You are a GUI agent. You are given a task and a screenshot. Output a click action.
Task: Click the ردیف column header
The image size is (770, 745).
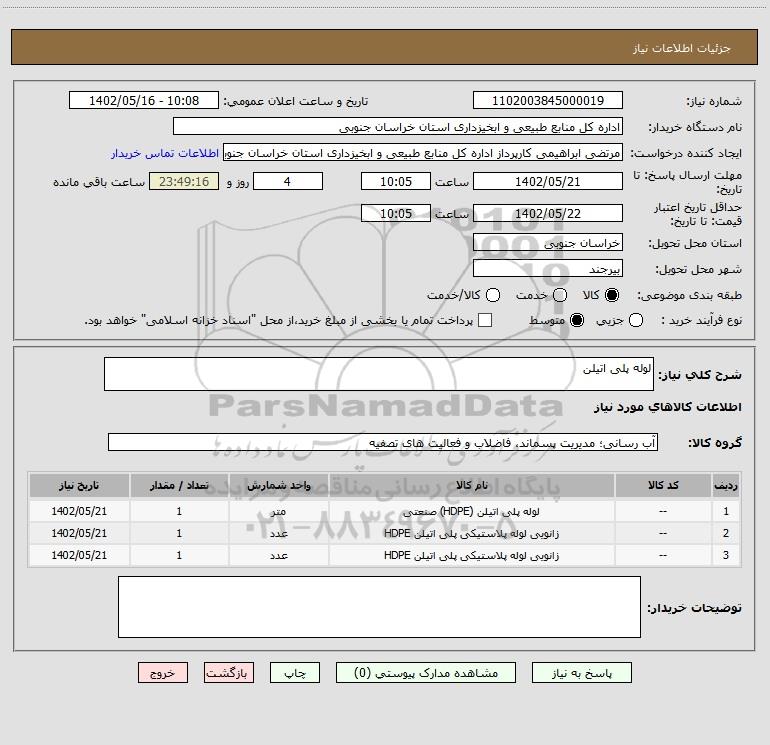(726, 486)
